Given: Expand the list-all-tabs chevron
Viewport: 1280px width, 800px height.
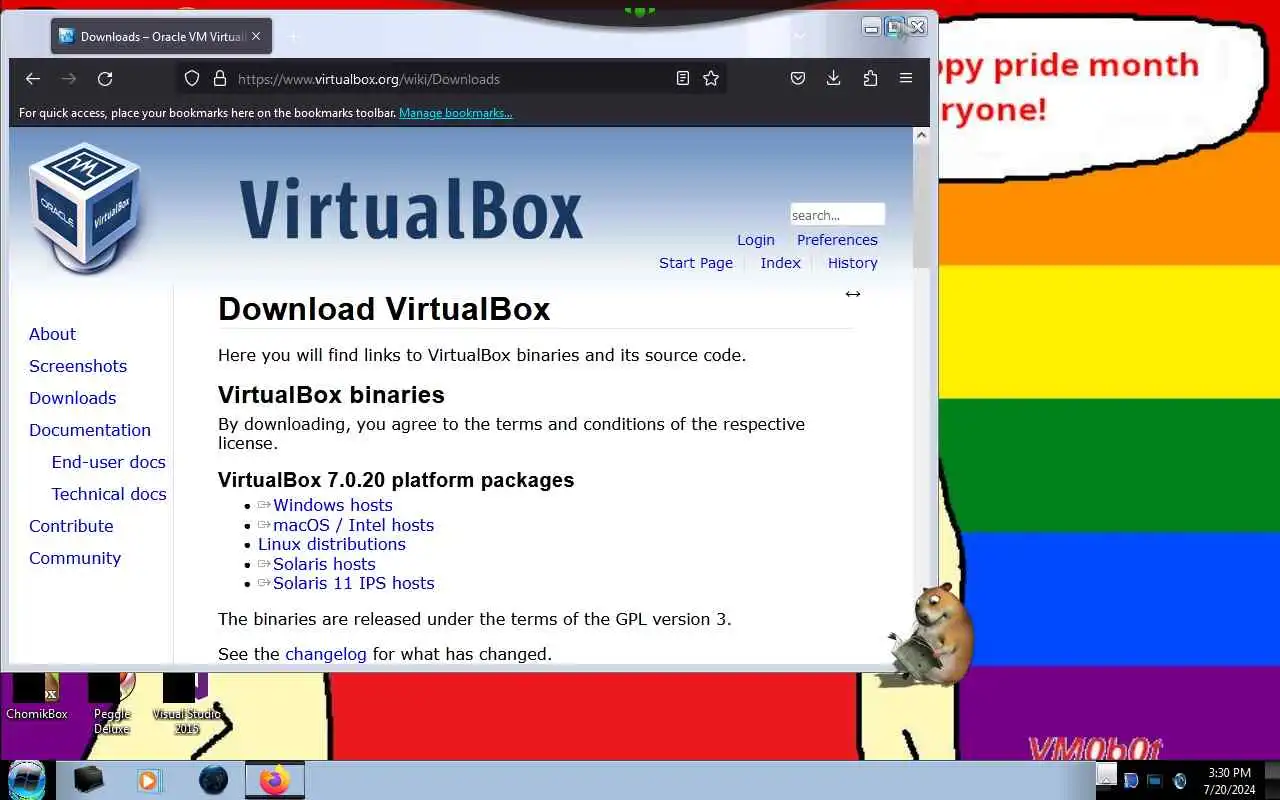Looking at the screenshot, I should (x=799, y=36).
